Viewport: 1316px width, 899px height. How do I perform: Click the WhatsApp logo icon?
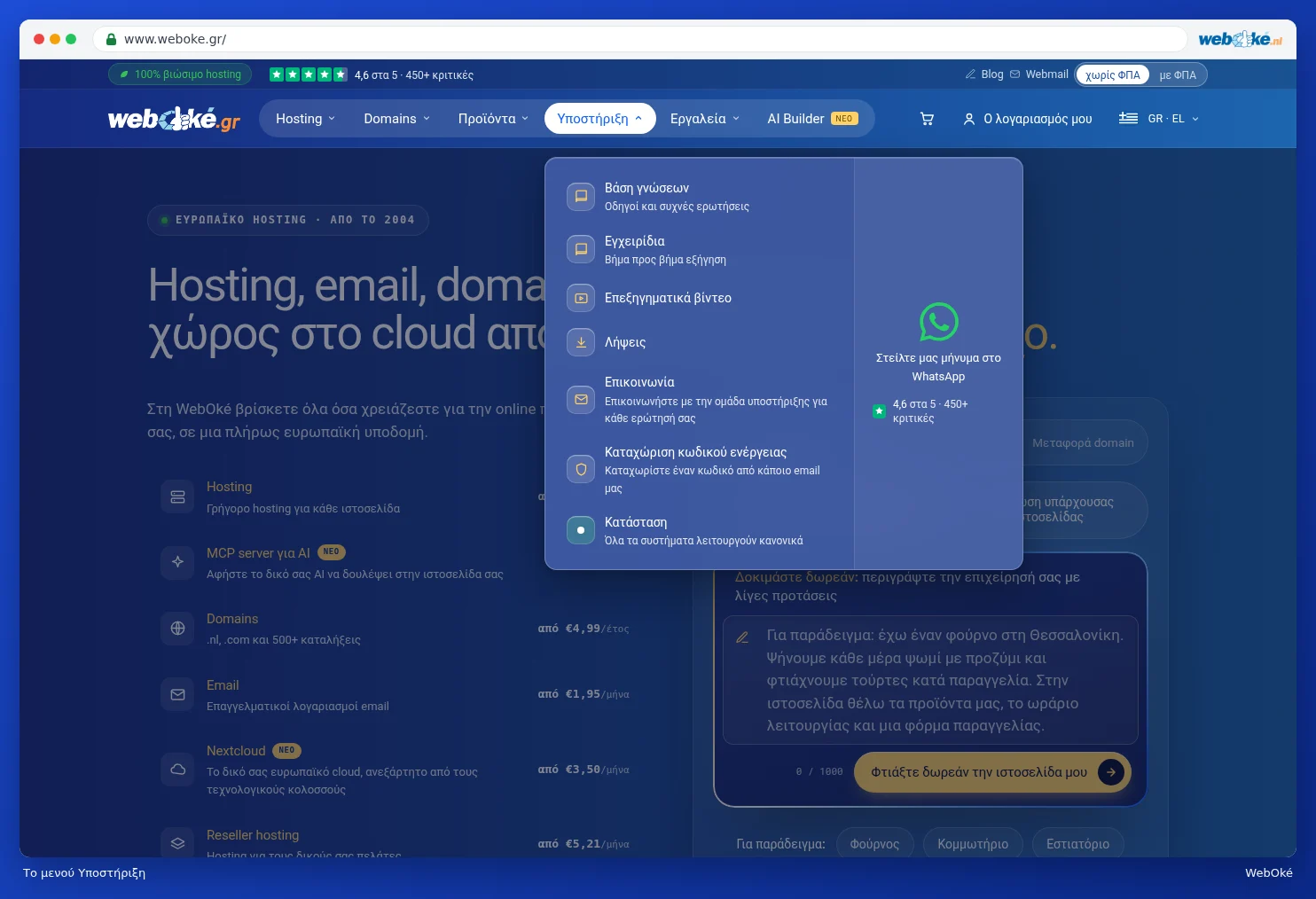coord(938,322)
